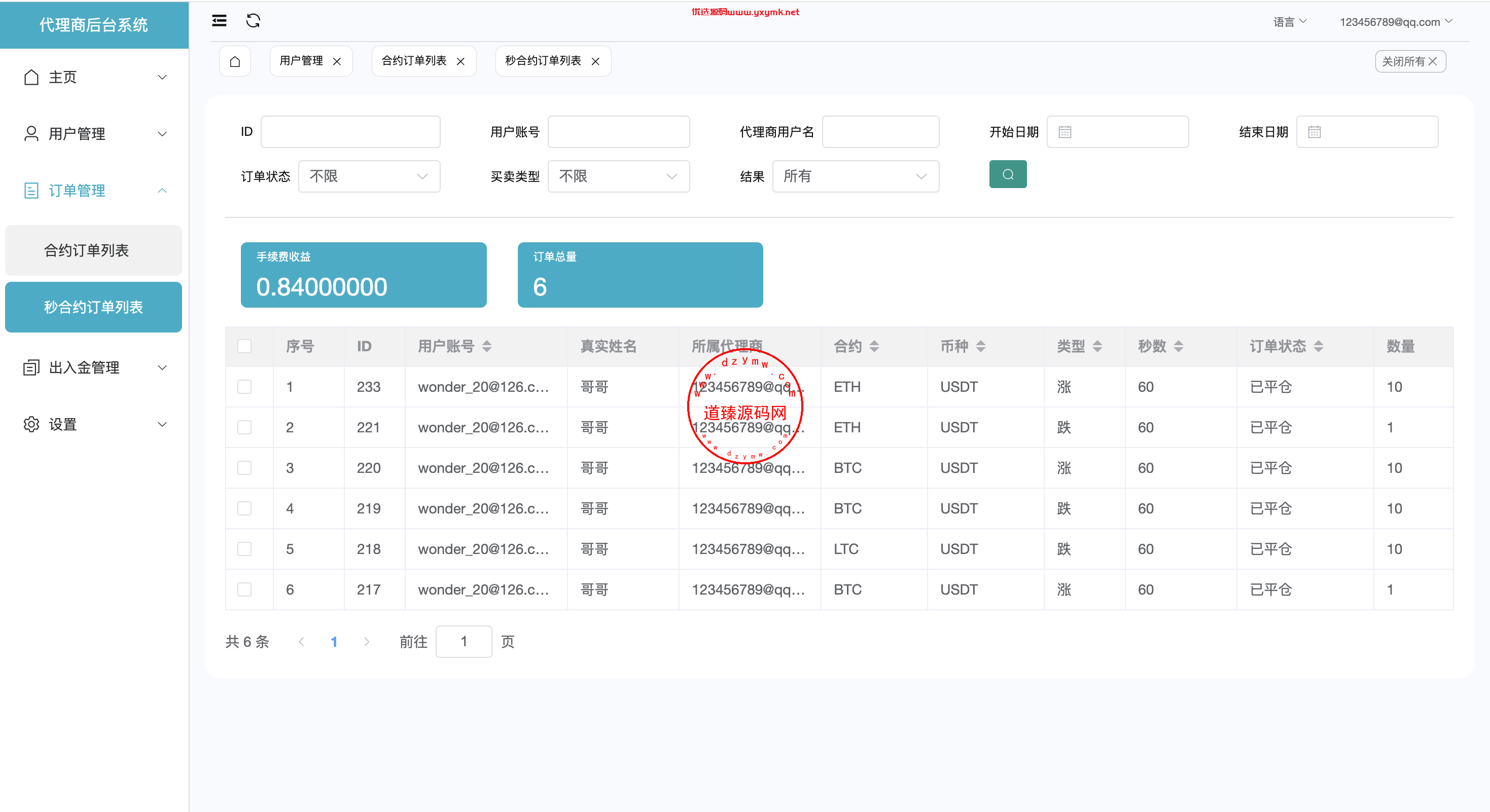The height and width of the screenshot is (812, 1490).
Task: Open the home tab icon
Action: (x=235, y=61)
